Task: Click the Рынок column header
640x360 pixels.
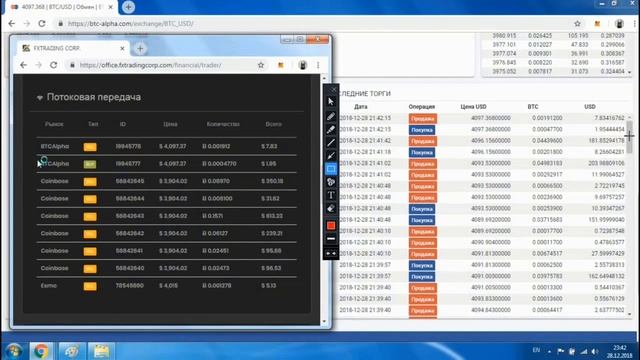Action: (54, 124)
